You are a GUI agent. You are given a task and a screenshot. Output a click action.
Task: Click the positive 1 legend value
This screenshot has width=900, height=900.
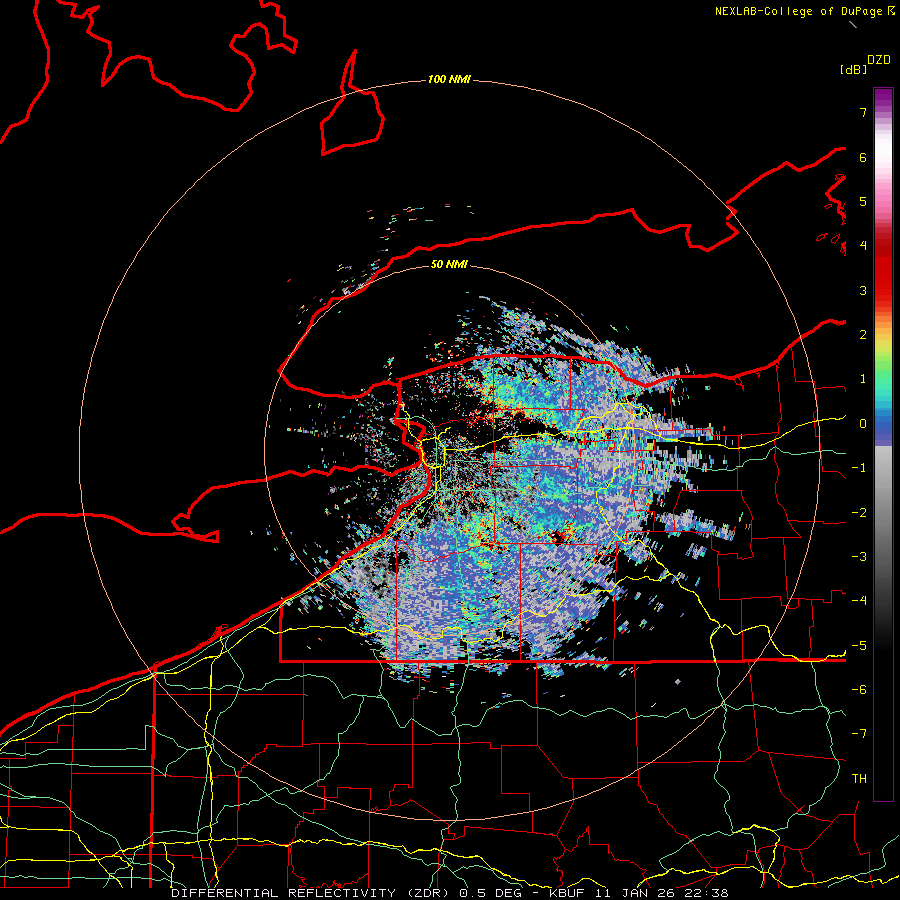point(863,379)
